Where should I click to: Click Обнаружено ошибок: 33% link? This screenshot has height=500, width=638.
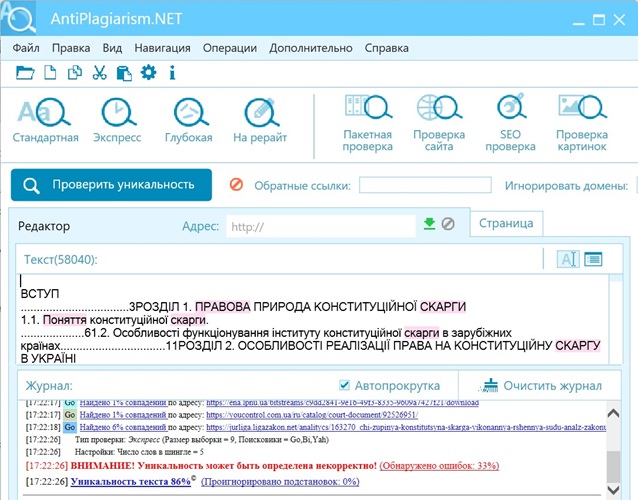point(439,465)
